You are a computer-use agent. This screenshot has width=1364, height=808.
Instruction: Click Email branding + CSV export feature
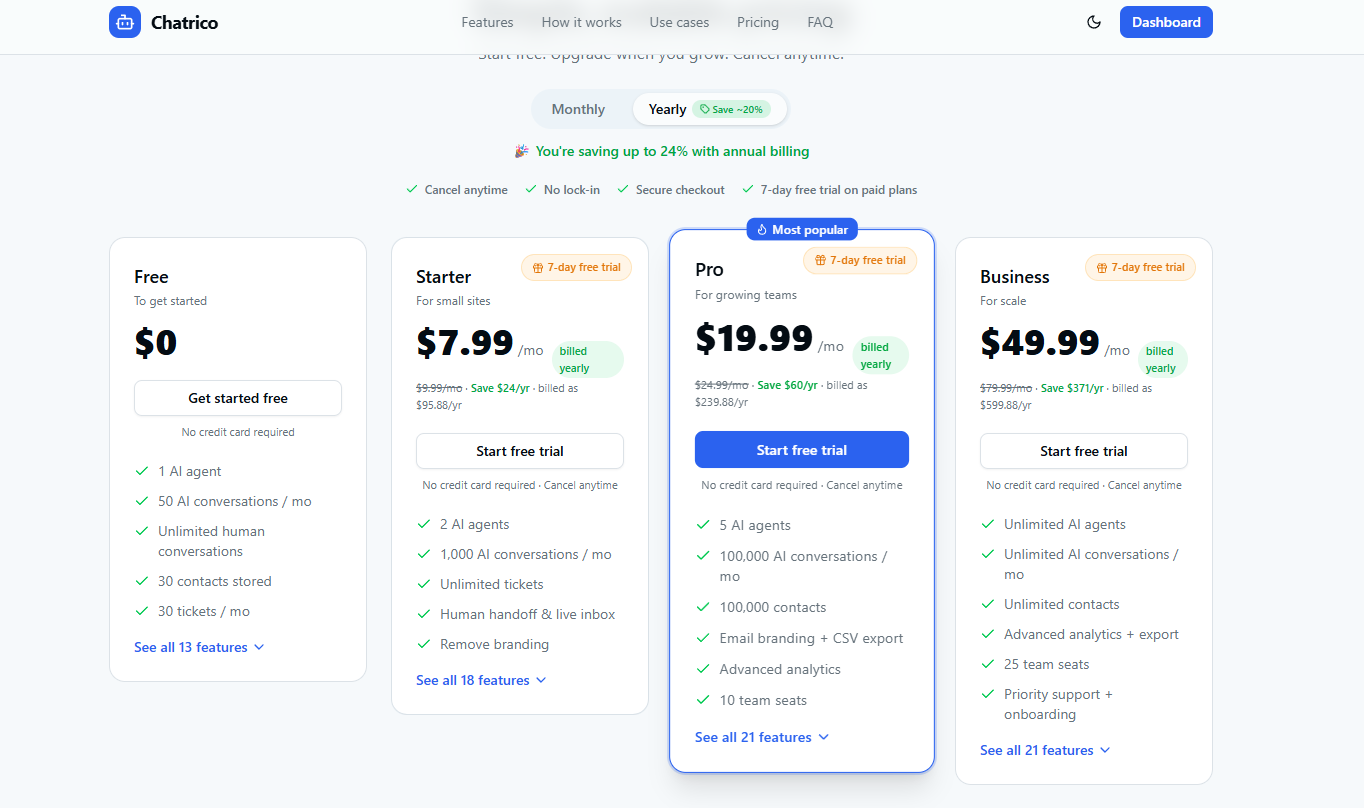tap(811, 638)
